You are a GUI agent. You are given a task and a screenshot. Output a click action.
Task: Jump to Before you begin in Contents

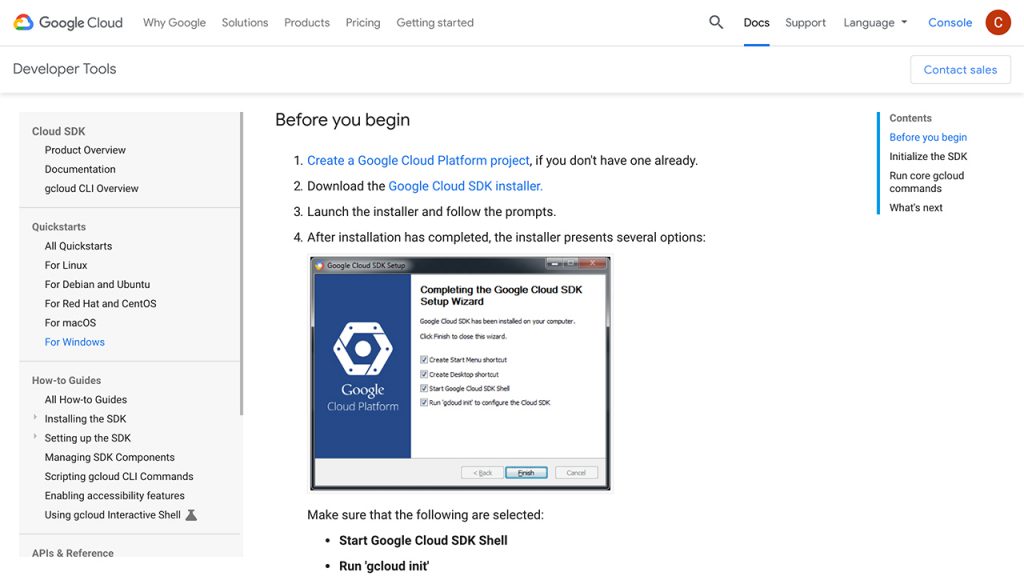click(x=928, y=137)
